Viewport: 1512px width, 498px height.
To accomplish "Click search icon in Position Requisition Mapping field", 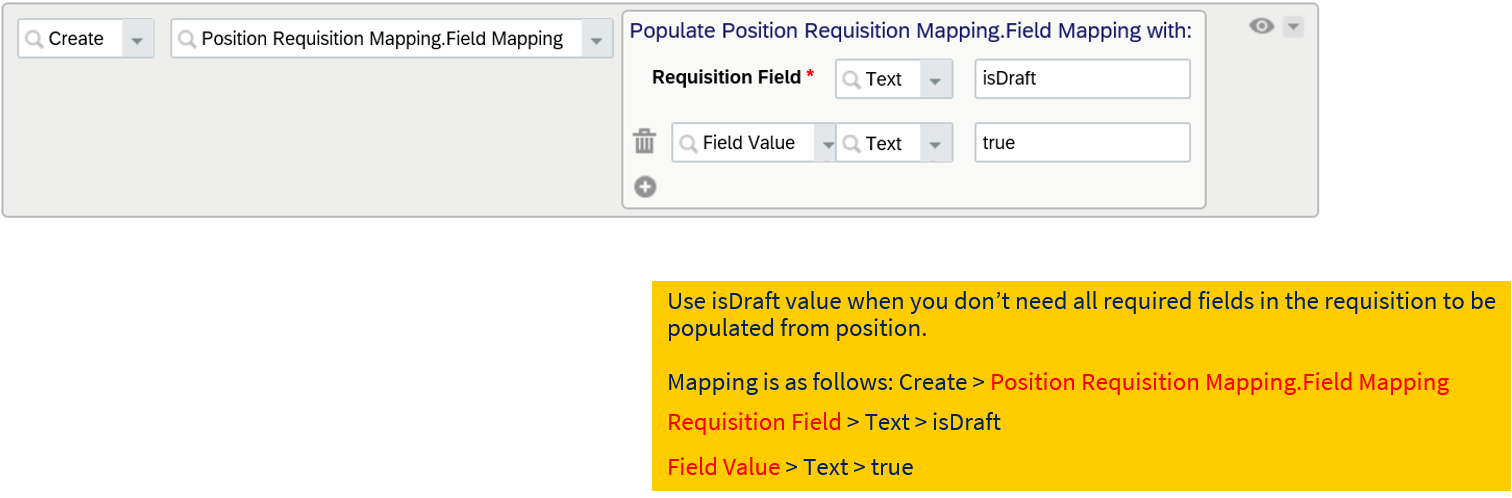I will pyautogui.click(x=187, y=39).
